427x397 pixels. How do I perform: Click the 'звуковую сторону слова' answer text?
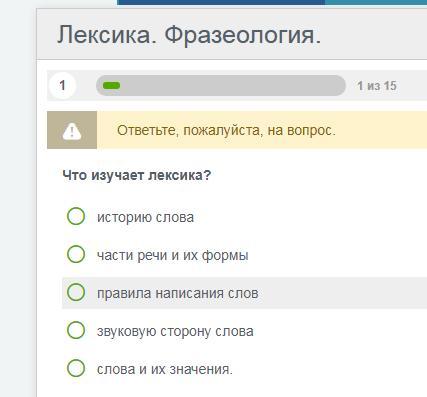[175, 331]
